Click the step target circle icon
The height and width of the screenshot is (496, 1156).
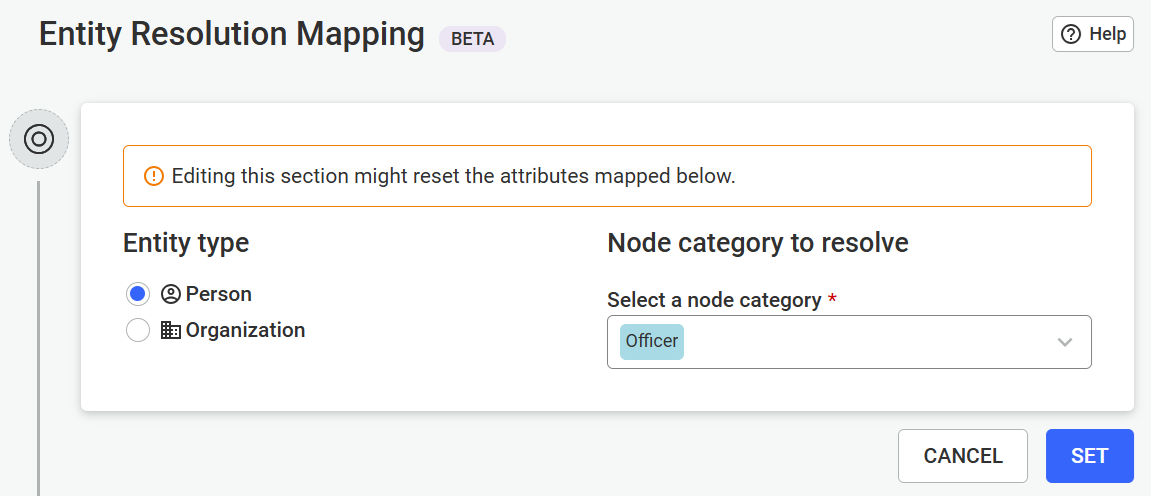[x=39, y=139]
